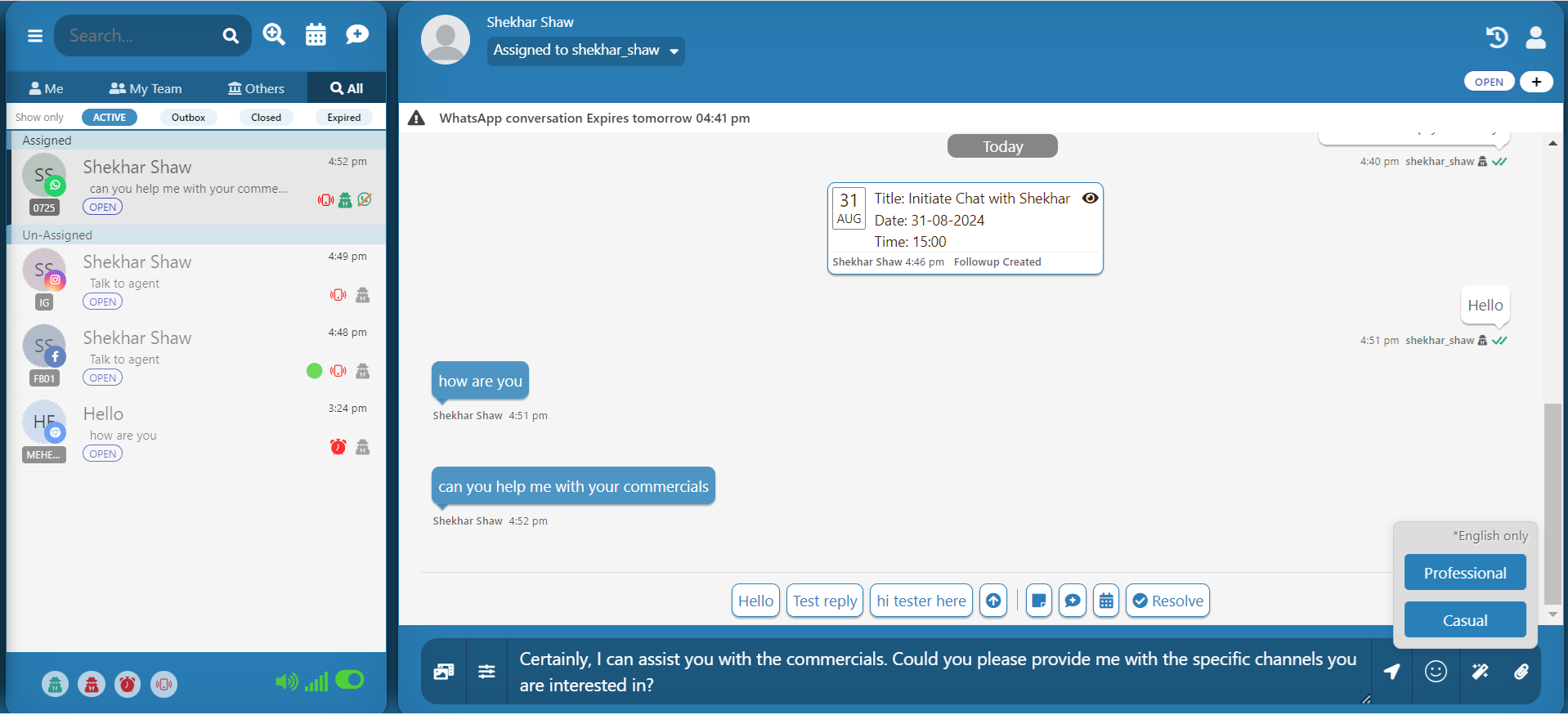1568x715 pixels.
Task: Attach a file with paperclip icon
Action: (x=1521, y=672)
